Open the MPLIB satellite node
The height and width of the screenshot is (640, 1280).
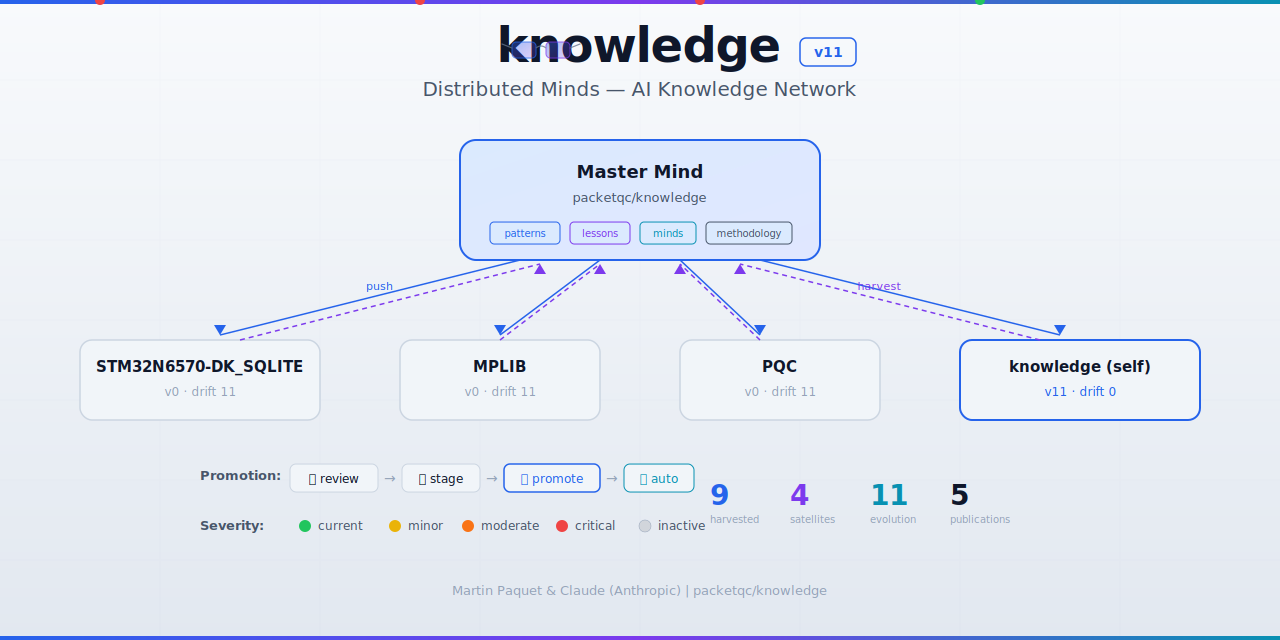[x=500, y=380]
